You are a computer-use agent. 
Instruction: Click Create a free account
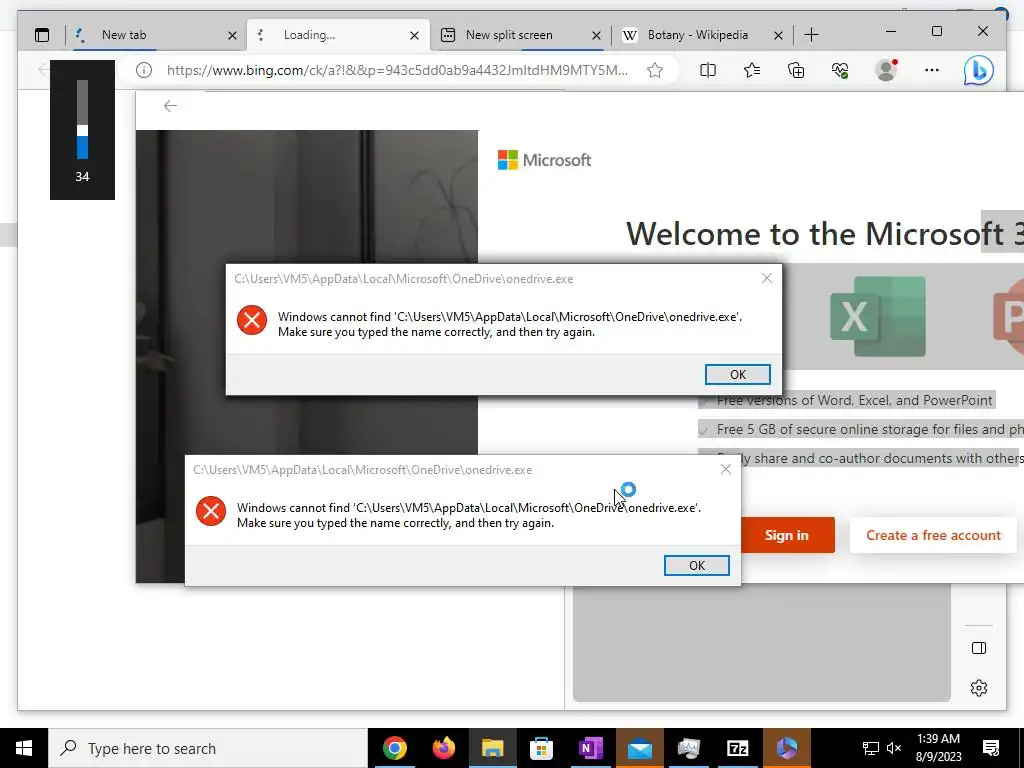click(933, 535)
